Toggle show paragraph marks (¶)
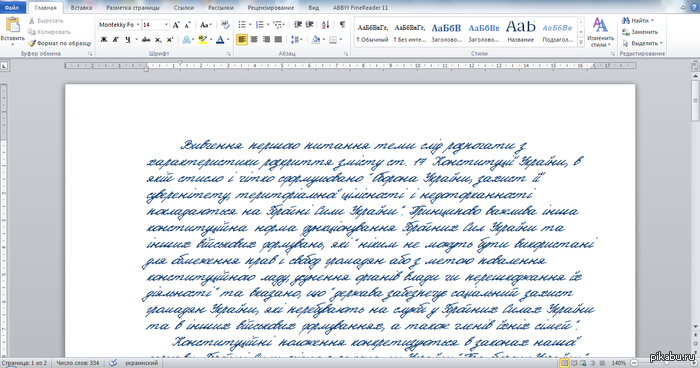The height and width of the screenshot is (368, 700). pos(342,25)
